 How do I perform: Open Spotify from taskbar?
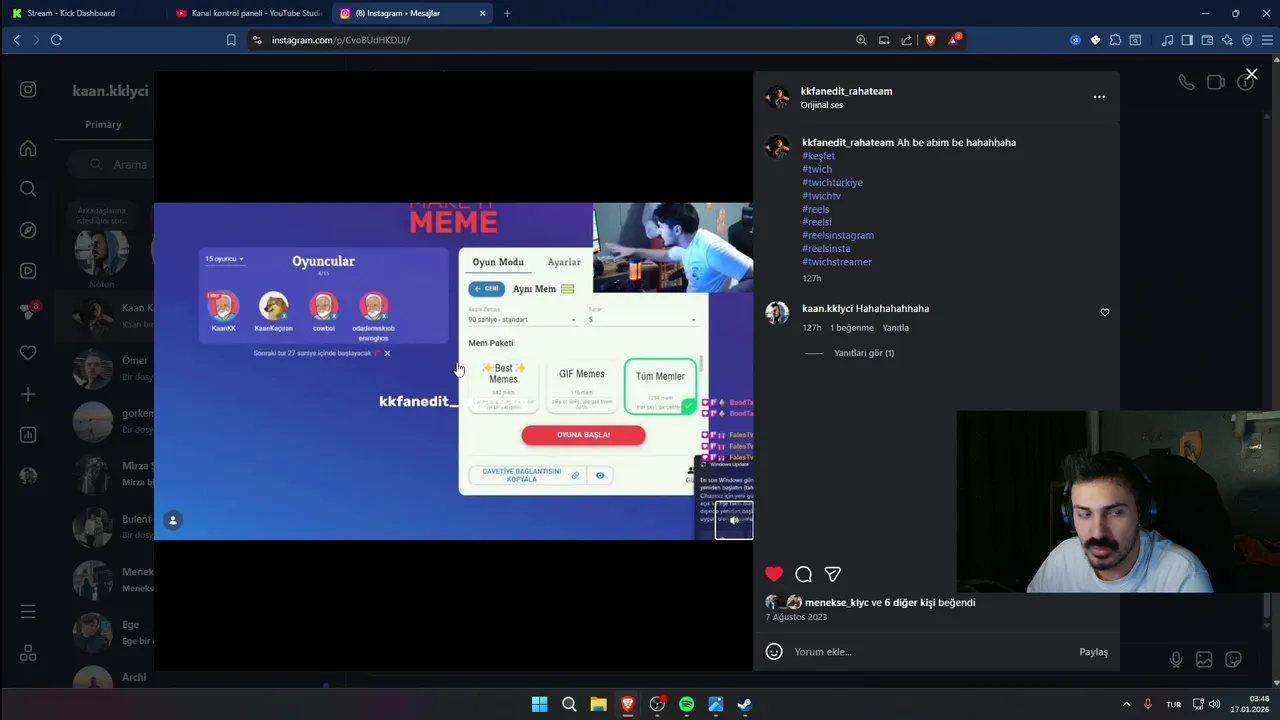686,704
